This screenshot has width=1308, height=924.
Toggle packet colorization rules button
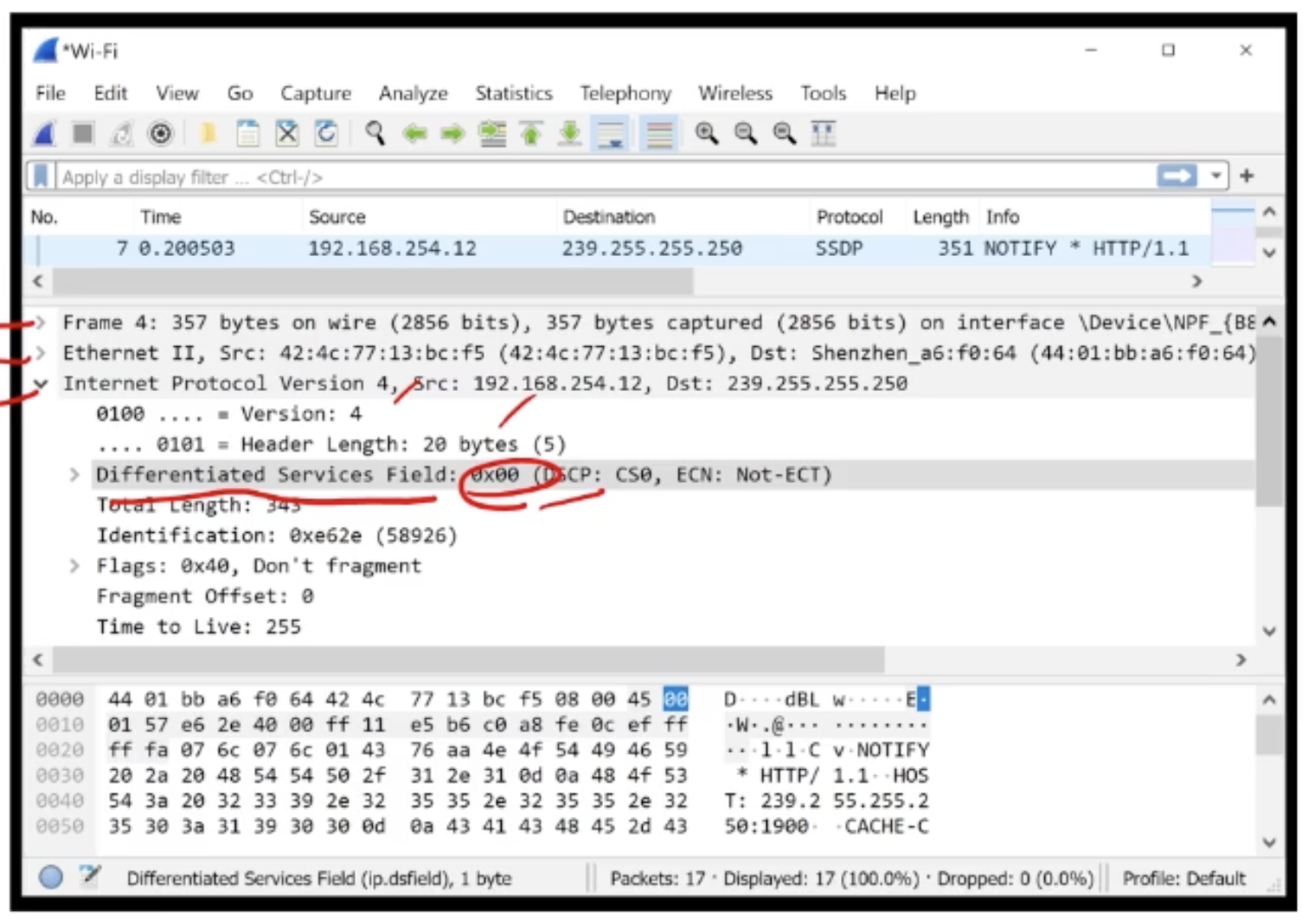coord(659,134)
